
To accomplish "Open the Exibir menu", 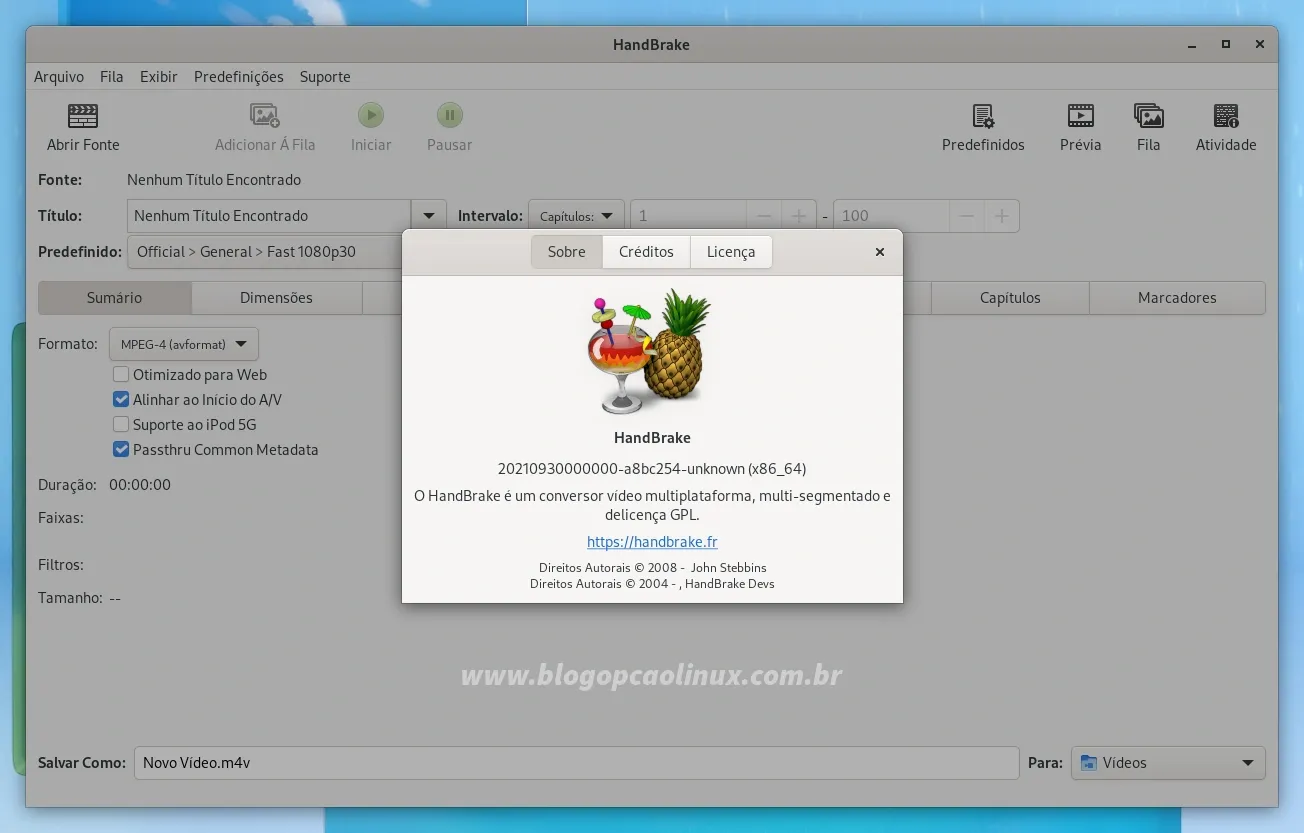I will pyautogui.click(x=159, y=77).
